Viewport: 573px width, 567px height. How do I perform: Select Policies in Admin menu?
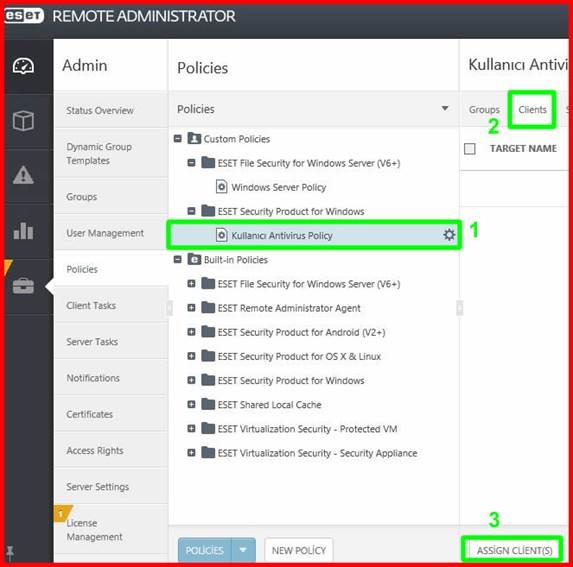click(111, 269)
